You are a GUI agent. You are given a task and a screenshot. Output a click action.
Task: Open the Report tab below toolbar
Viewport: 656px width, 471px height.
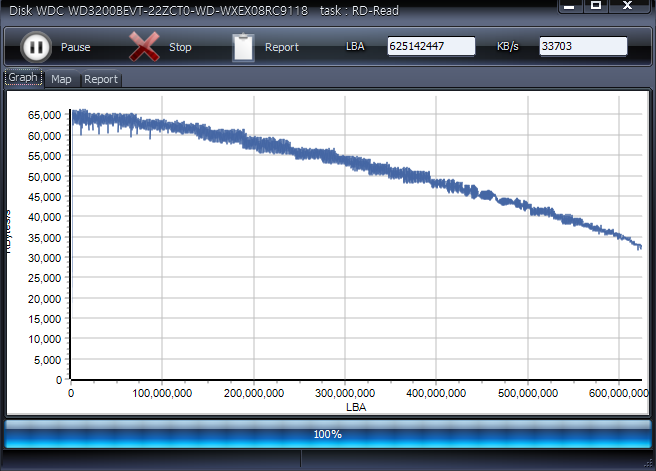click(x=101, y=79)
